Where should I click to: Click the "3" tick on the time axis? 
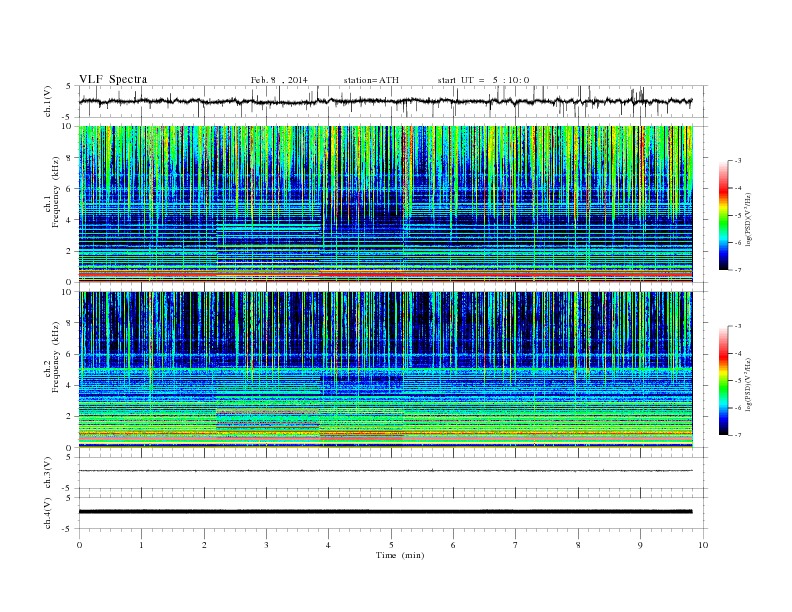click(266, 545)
